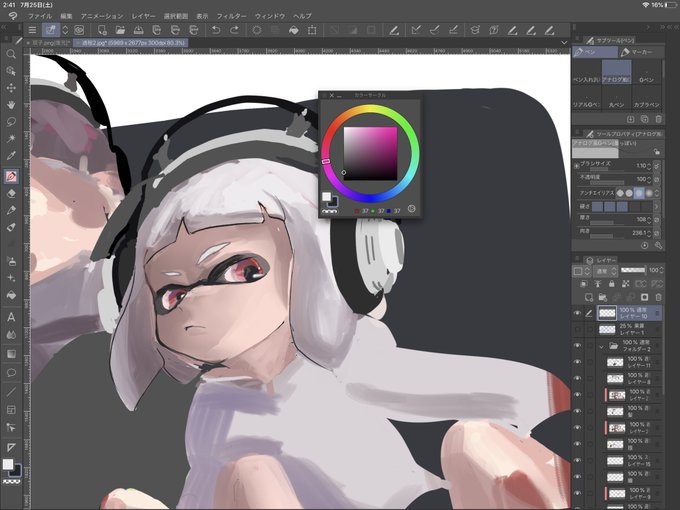Select the リアルGペン sub tool
680x510 pixels.
point(586,98)
